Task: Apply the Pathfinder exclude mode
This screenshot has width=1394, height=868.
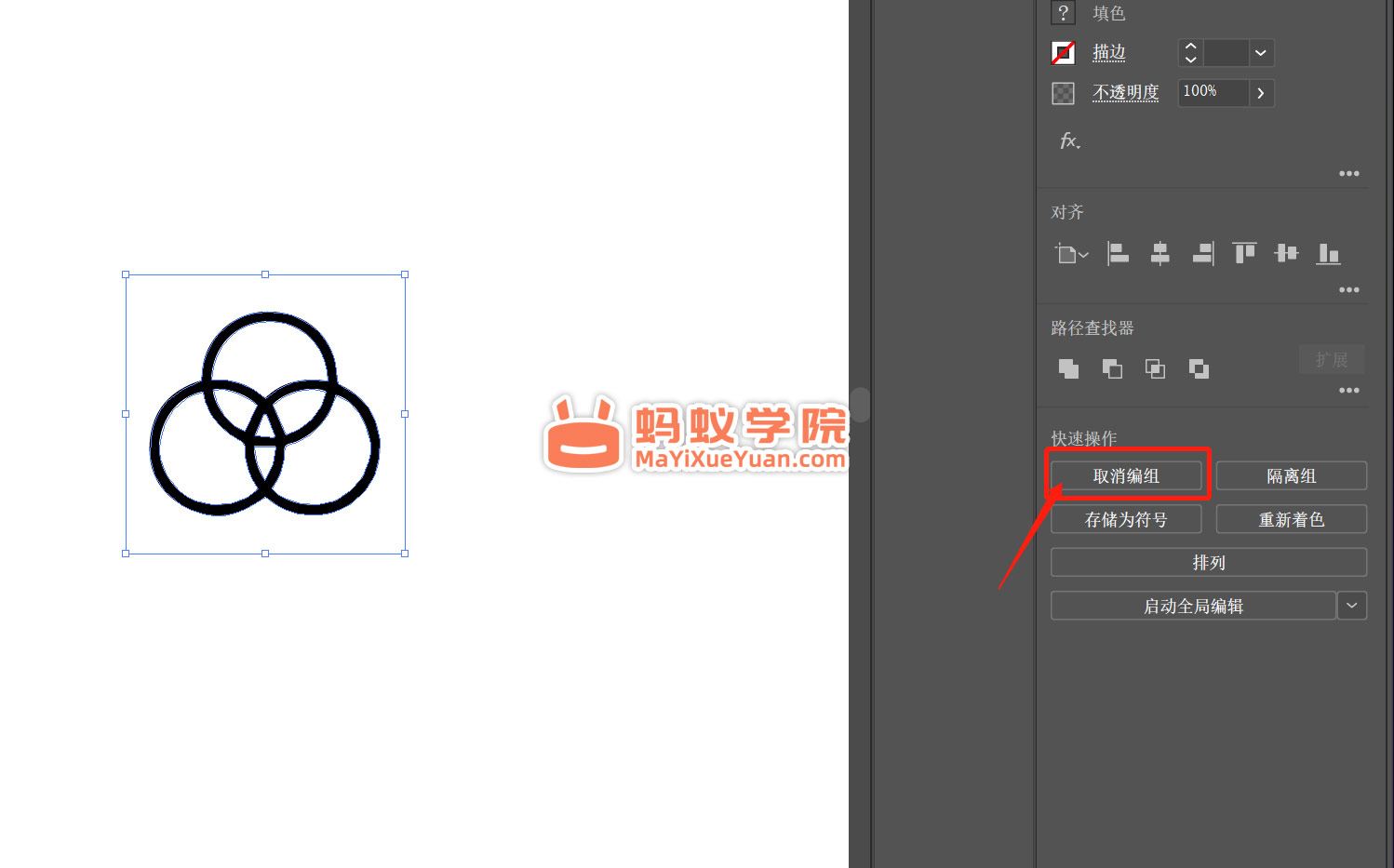Action: [1199, 369]
